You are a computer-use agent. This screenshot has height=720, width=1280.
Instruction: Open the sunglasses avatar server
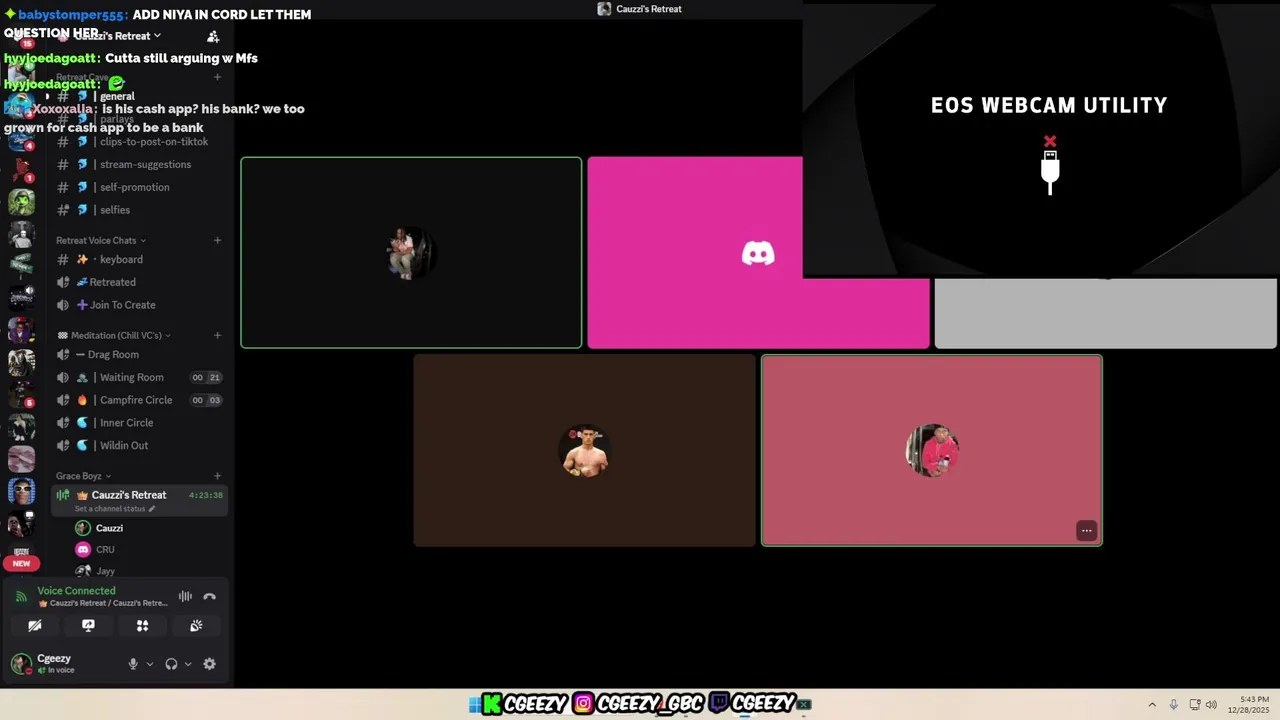point(21,492)
